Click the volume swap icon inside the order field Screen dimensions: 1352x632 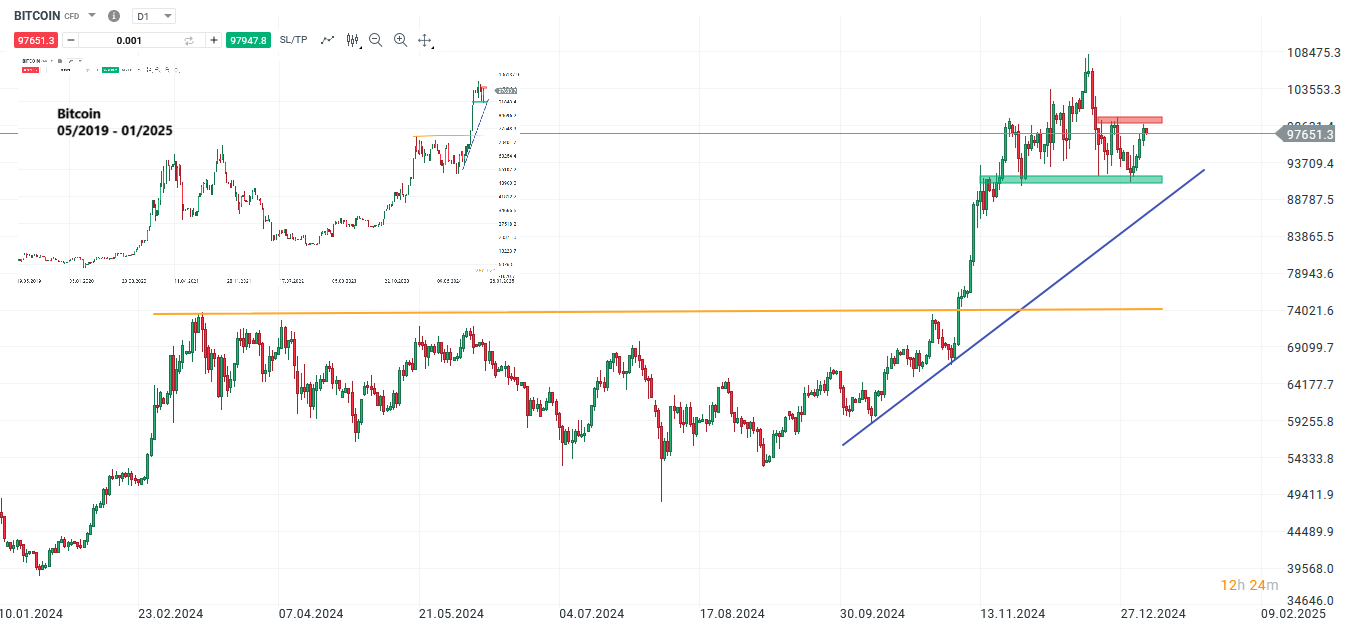point(188,40)
